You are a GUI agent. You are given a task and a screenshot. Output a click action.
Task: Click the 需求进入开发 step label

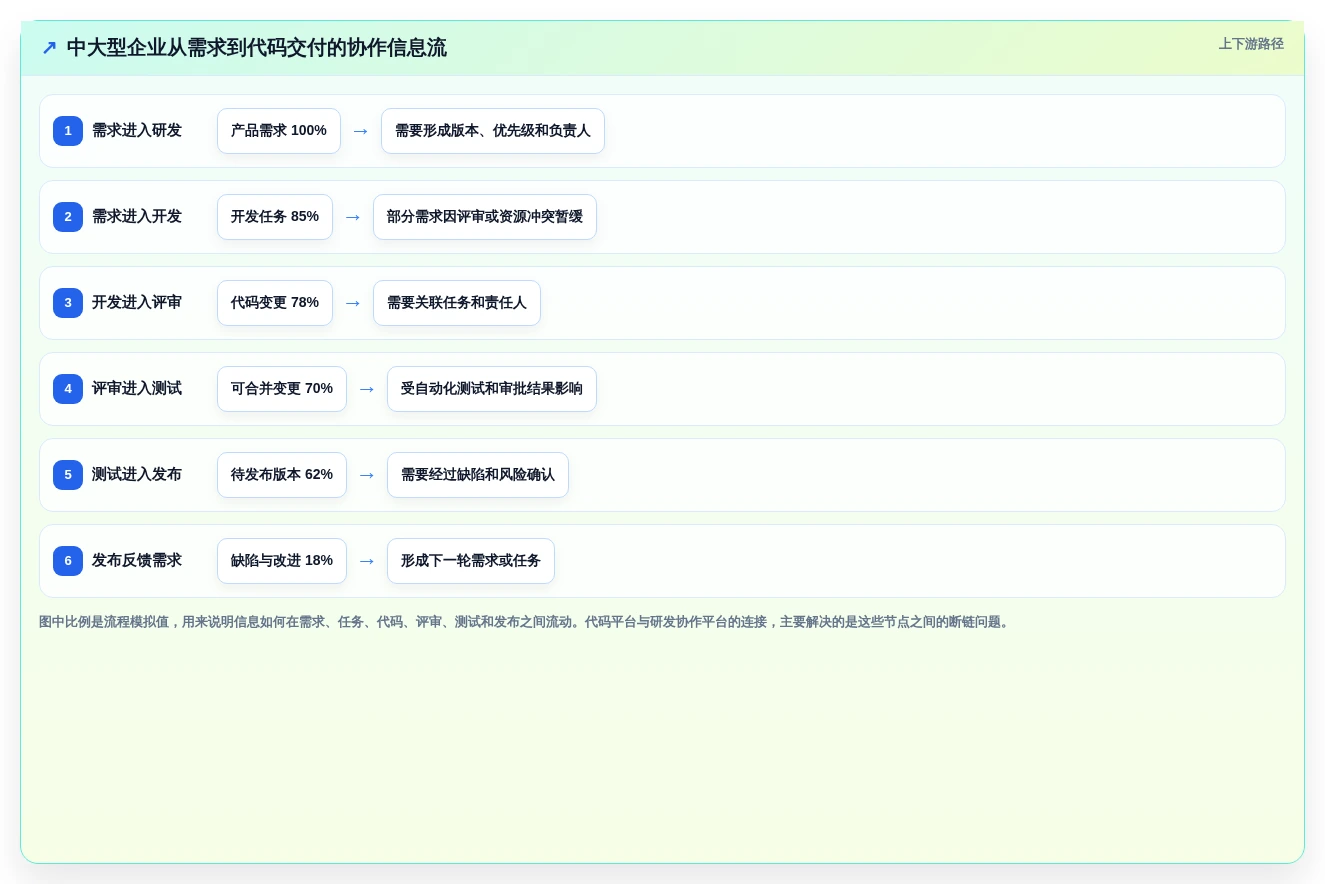pos(137,217)
